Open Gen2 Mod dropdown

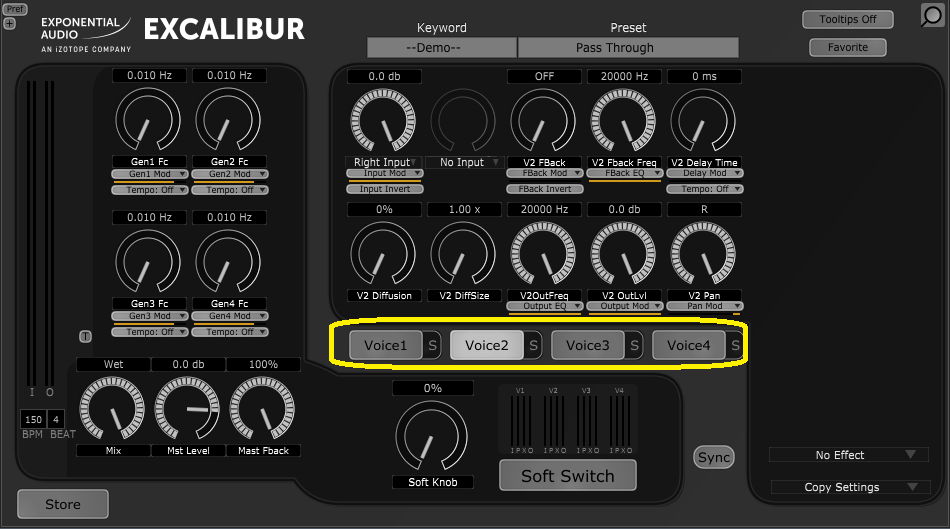click(x=230, y=174)
